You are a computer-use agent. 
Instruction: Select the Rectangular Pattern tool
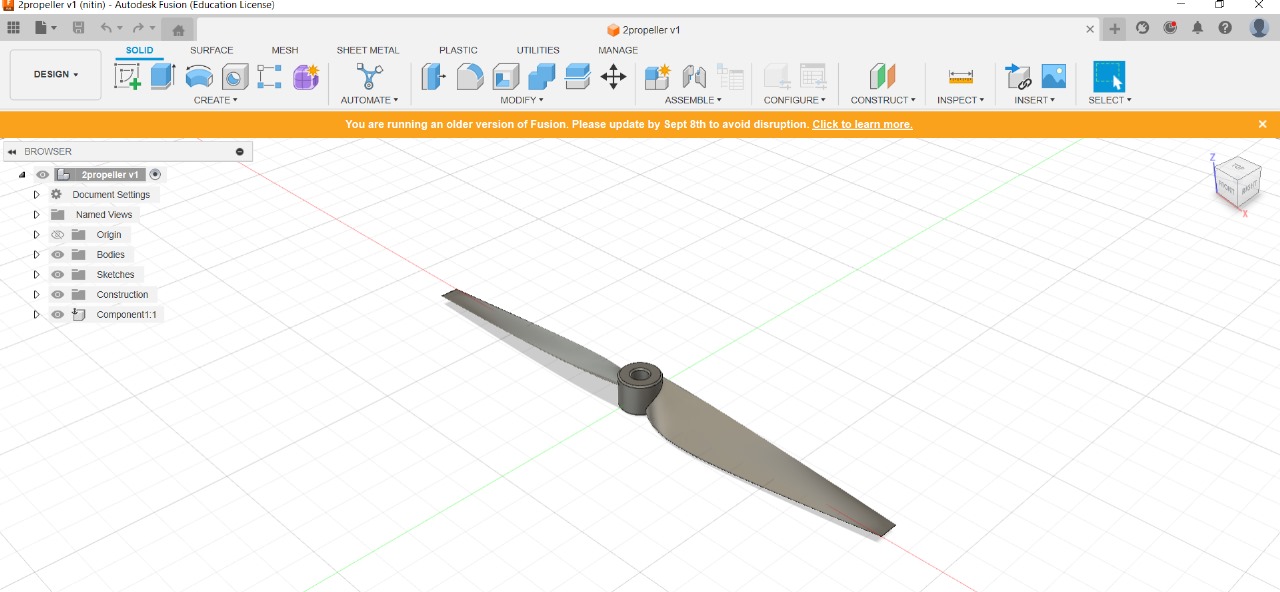[270, 76]
